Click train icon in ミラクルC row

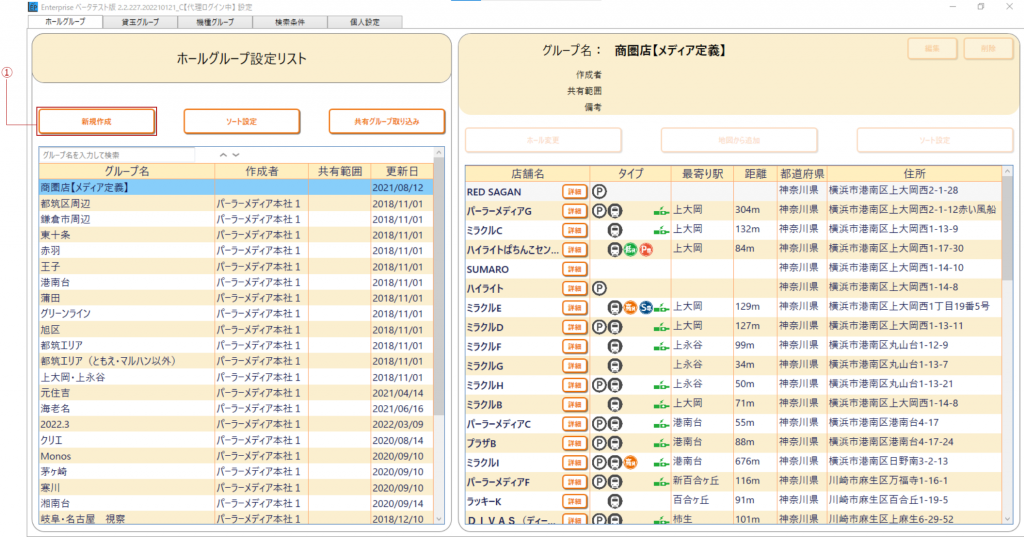tap(615, 230)
